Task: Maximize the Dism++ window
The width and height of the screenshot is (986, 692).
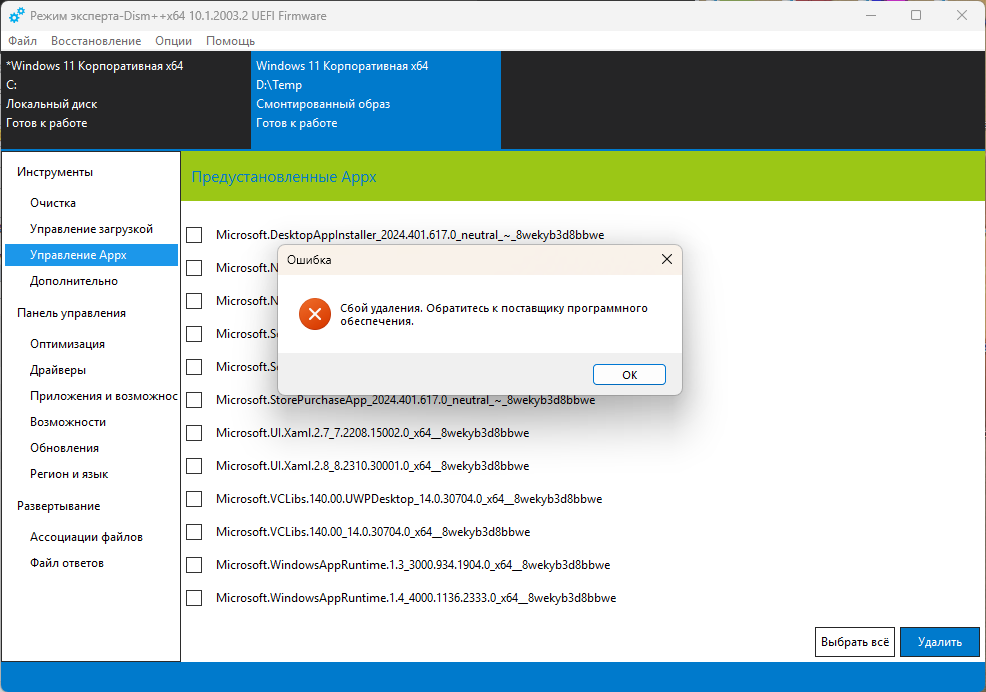Action: tap(916, 15)
